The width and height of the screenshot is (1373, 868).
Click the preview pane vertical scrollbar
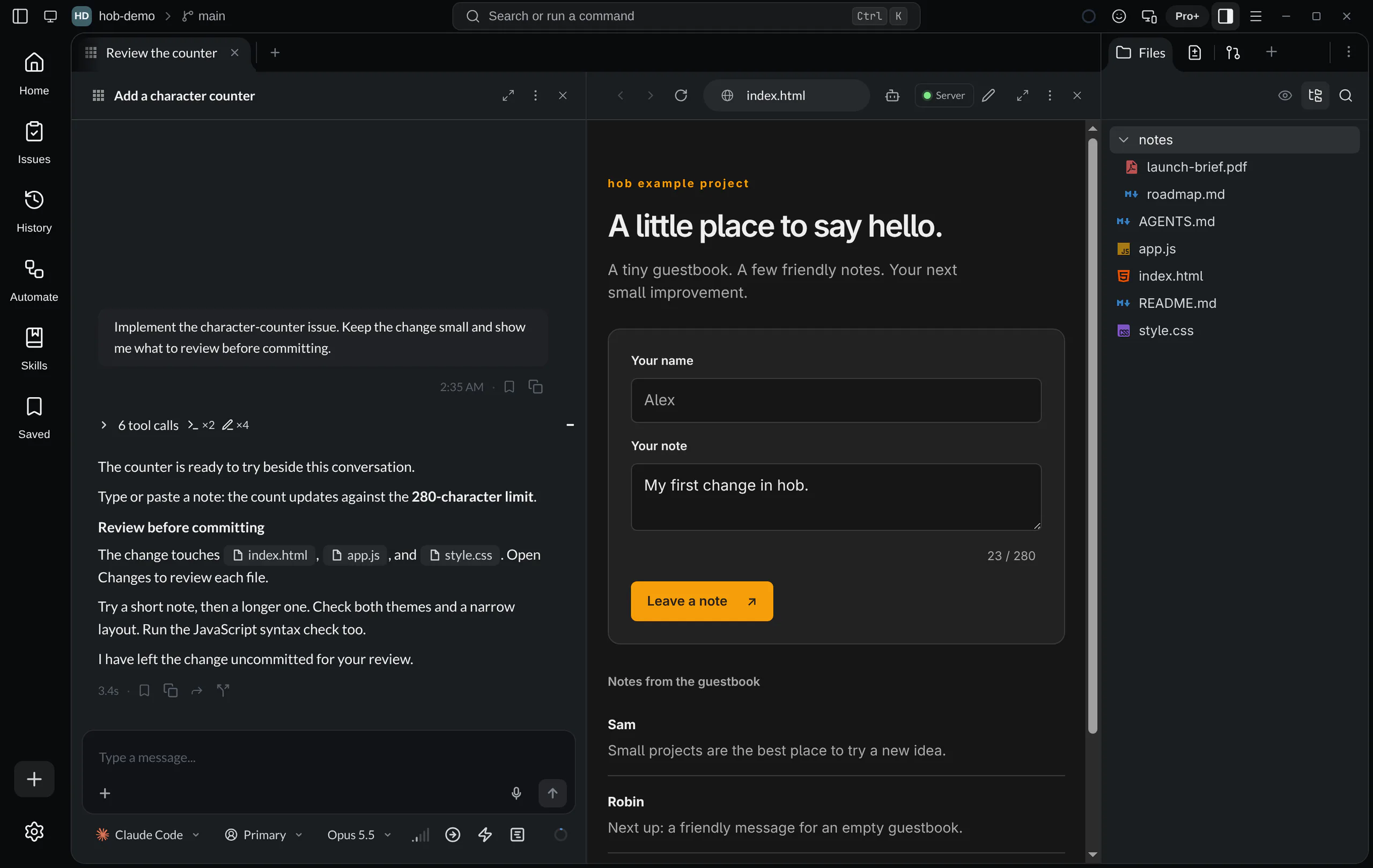tap(1093, 435)
